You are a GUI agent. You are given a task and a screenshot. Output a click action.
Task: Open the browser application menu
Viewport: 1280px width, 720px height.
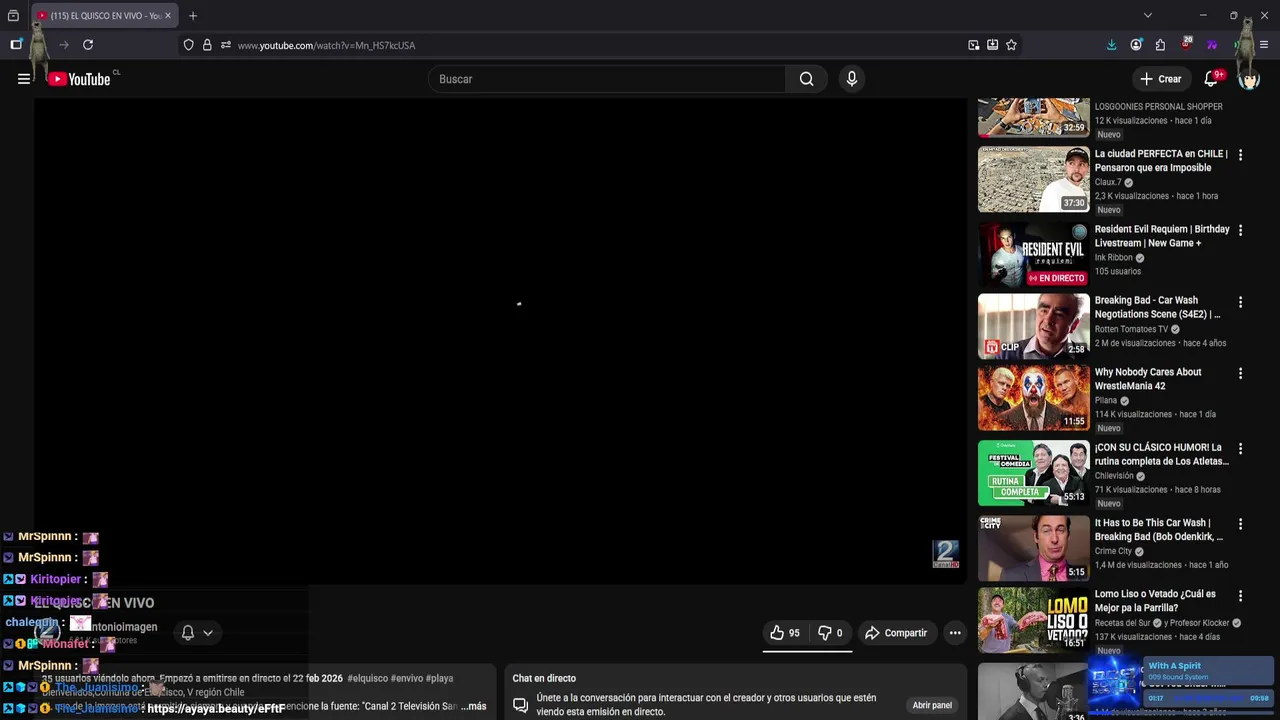click(1264, 45)
